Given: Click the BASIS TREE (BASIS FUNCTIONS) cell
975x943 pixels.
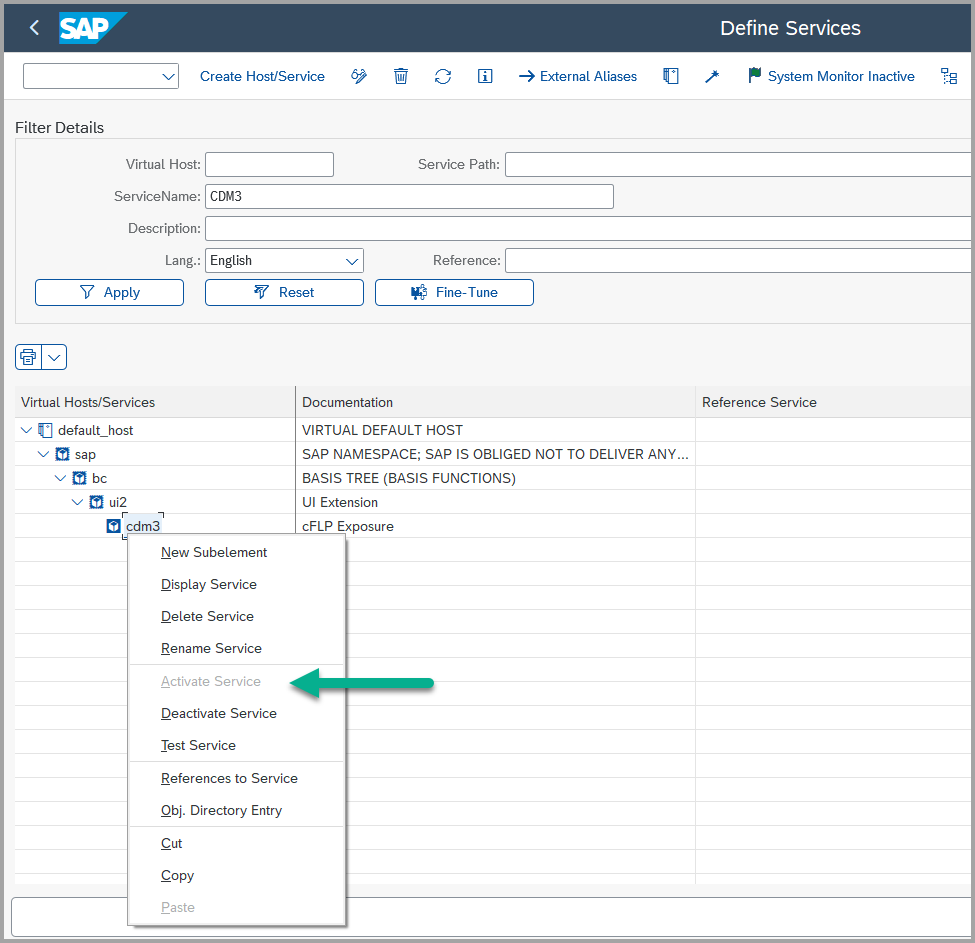Looking at the screenshot, I should [x=496, y=478].
